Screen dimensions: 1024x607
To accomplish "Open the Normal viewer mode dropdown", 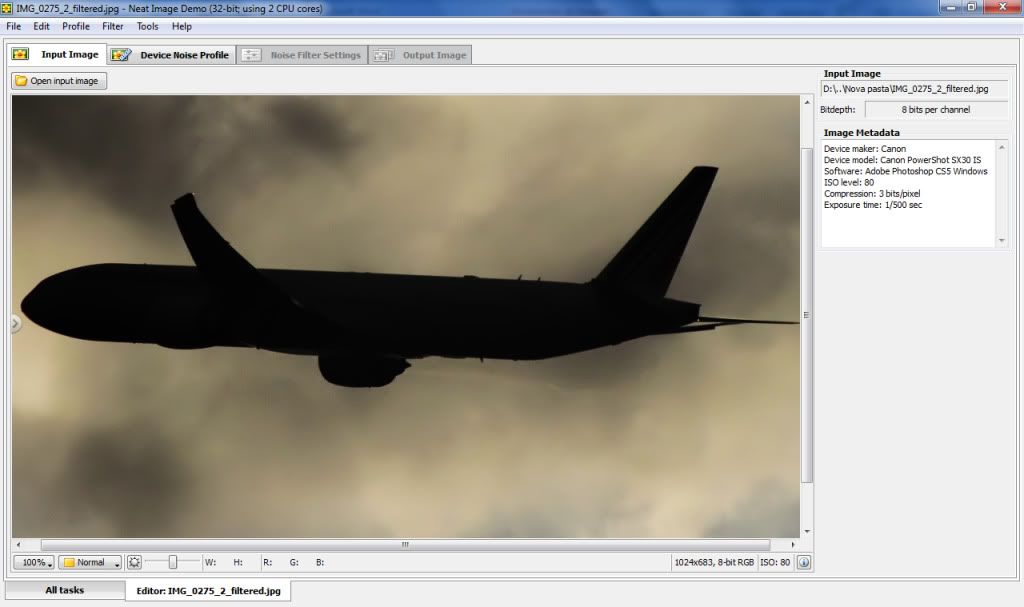I will (90, 562).
